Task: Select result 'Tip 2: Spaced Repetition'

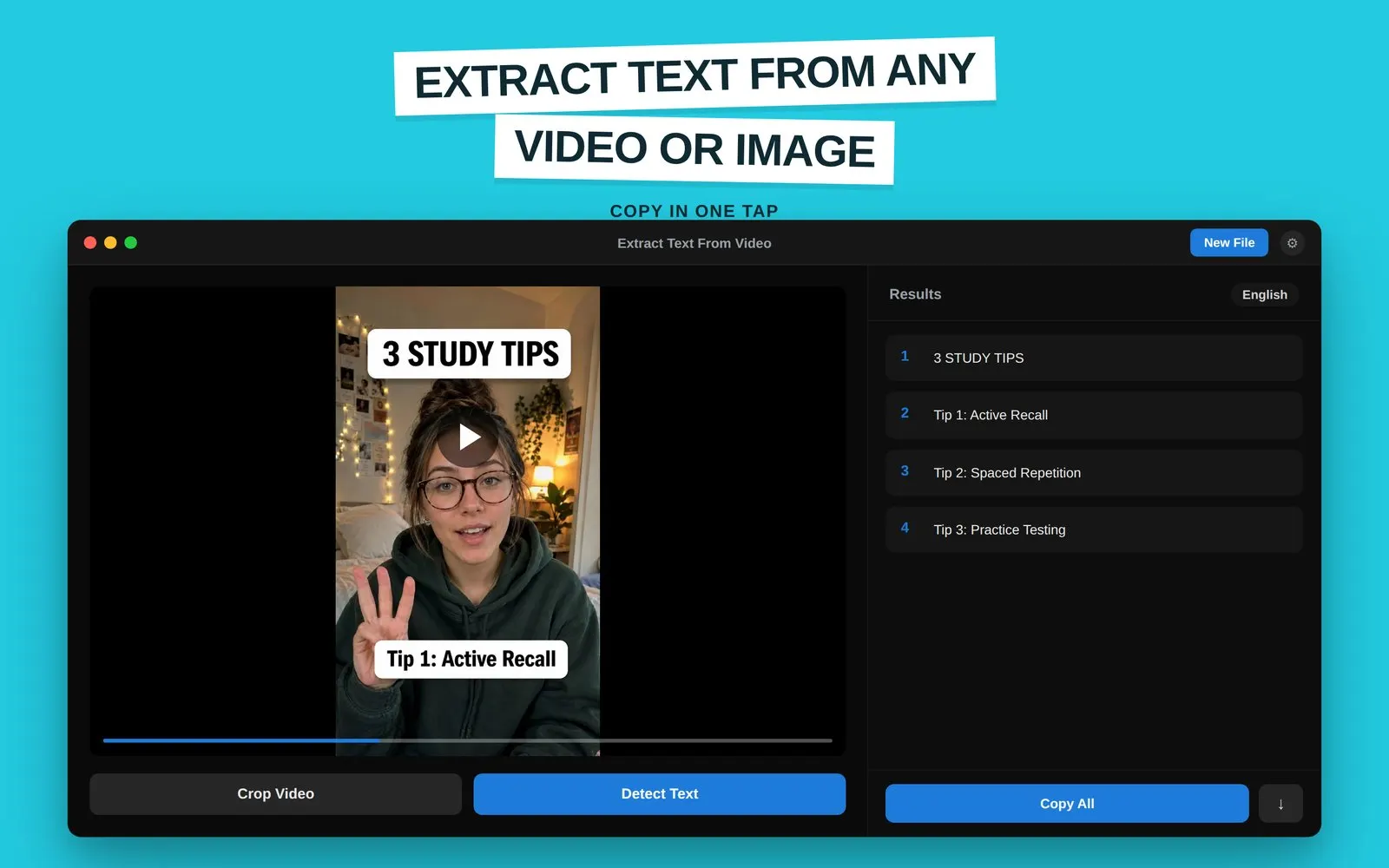Action: (1094, 473)
